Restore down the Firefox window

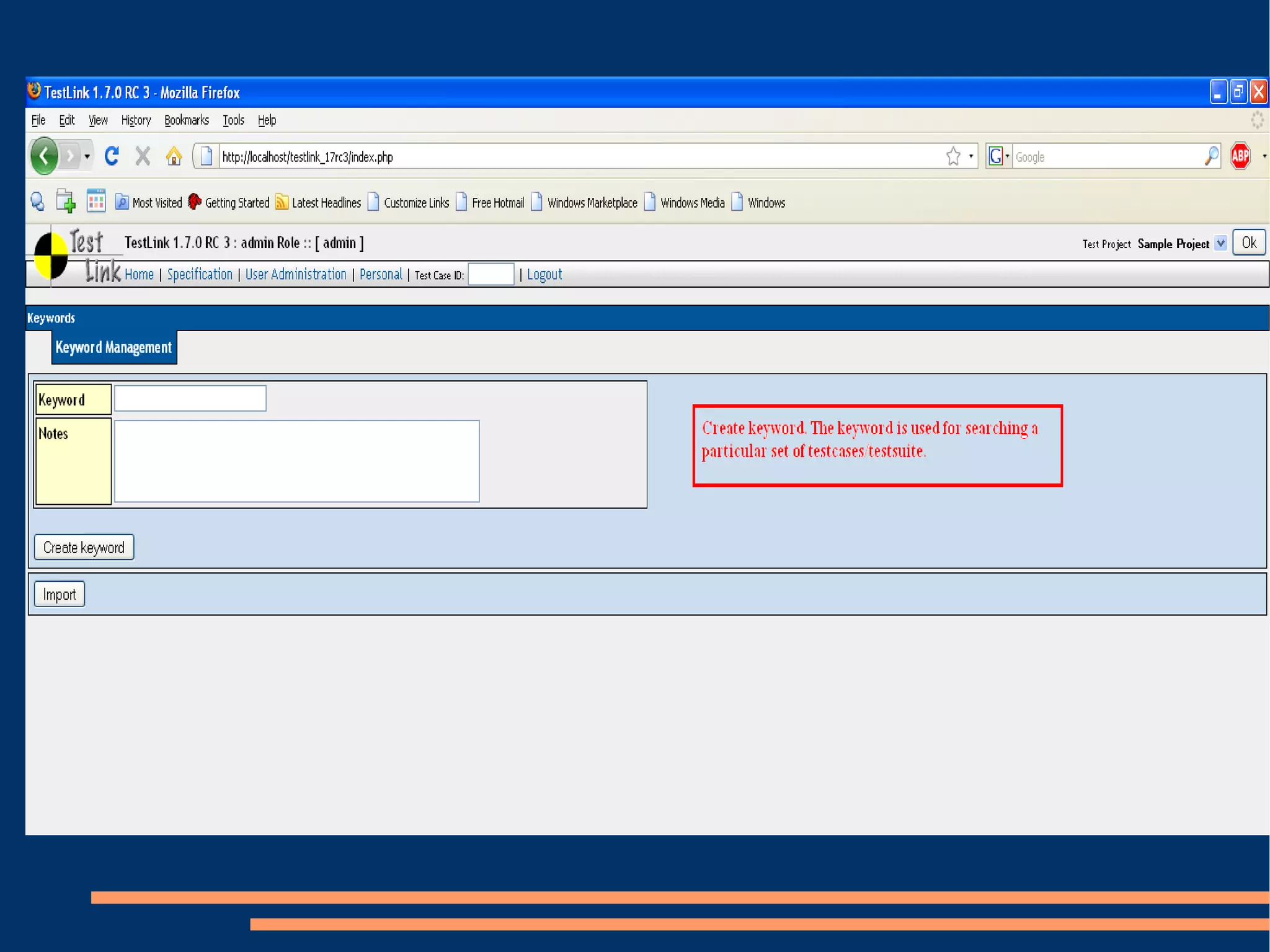[1238, 92]
